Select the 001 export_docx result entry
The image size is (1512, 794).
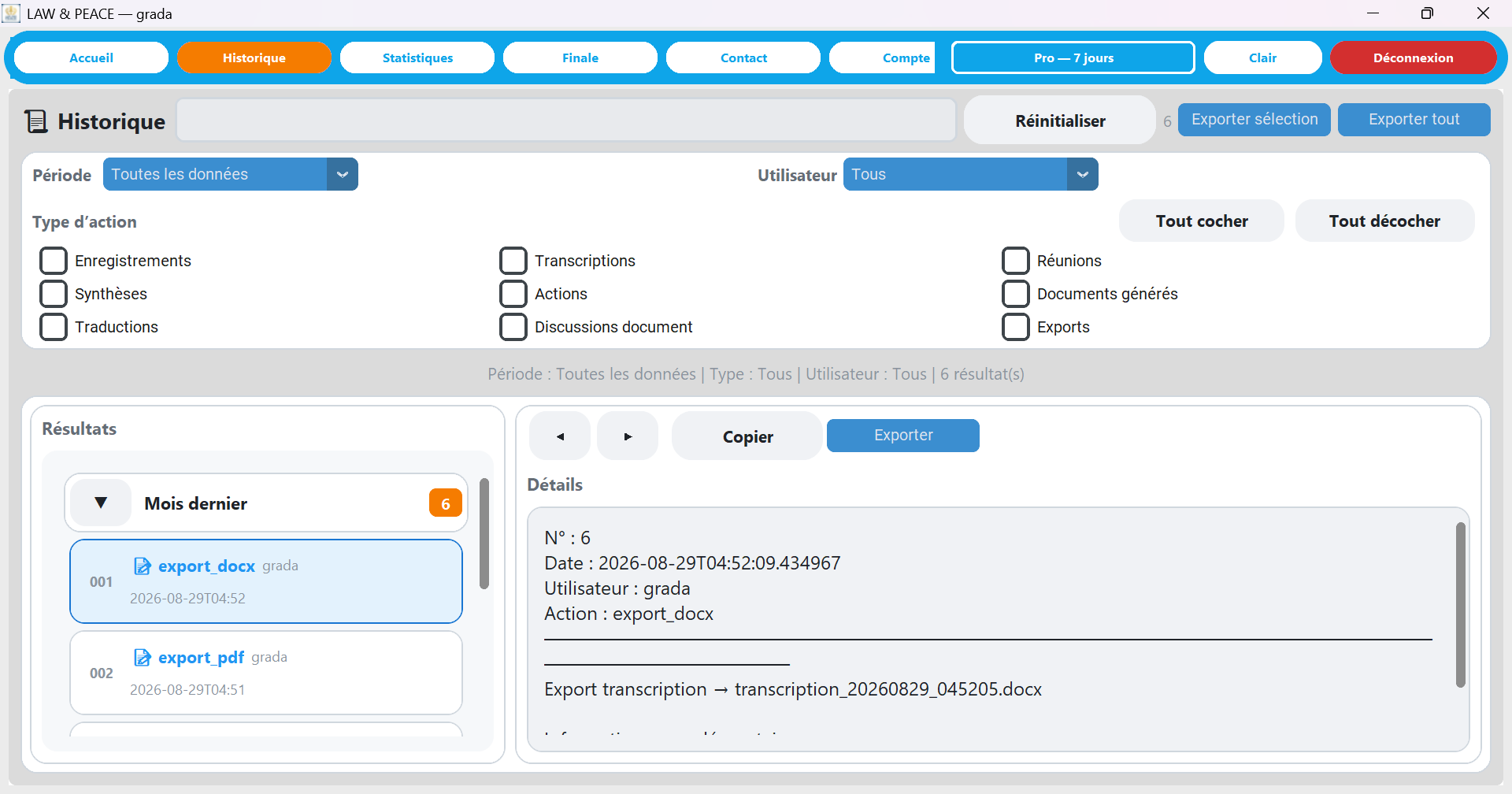pyautogui.click(x=266, y=581)
